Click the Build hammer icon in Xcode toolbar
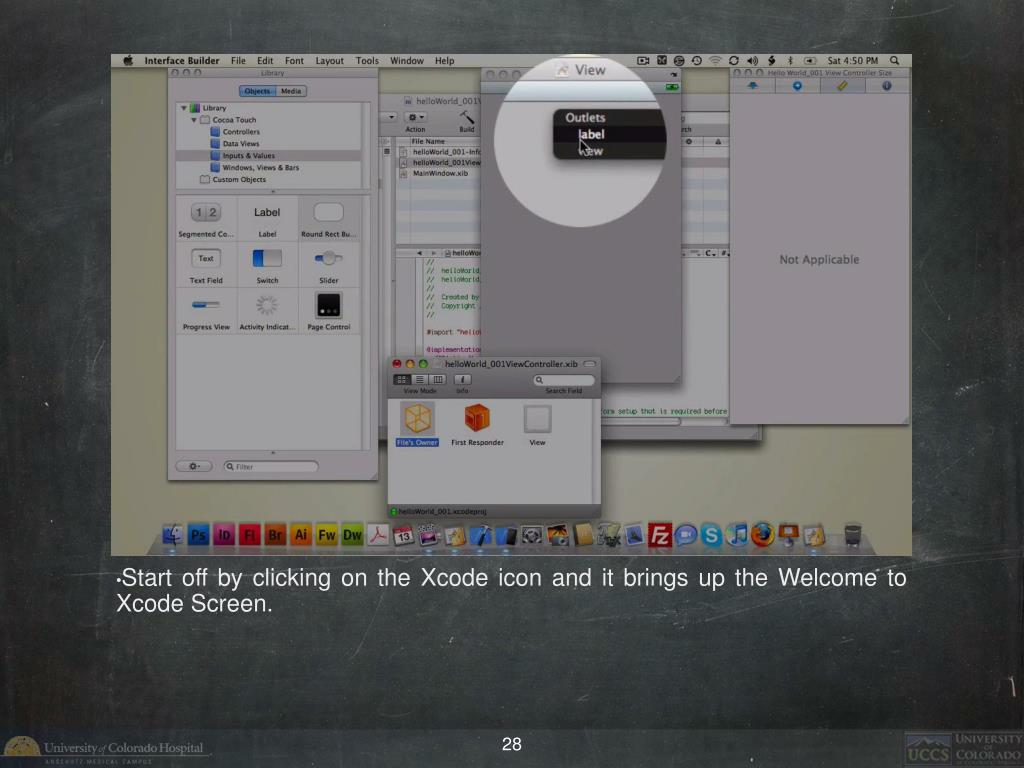Image resolution: width=1024 pixels, height=768 pixels. tap(467, 117)
